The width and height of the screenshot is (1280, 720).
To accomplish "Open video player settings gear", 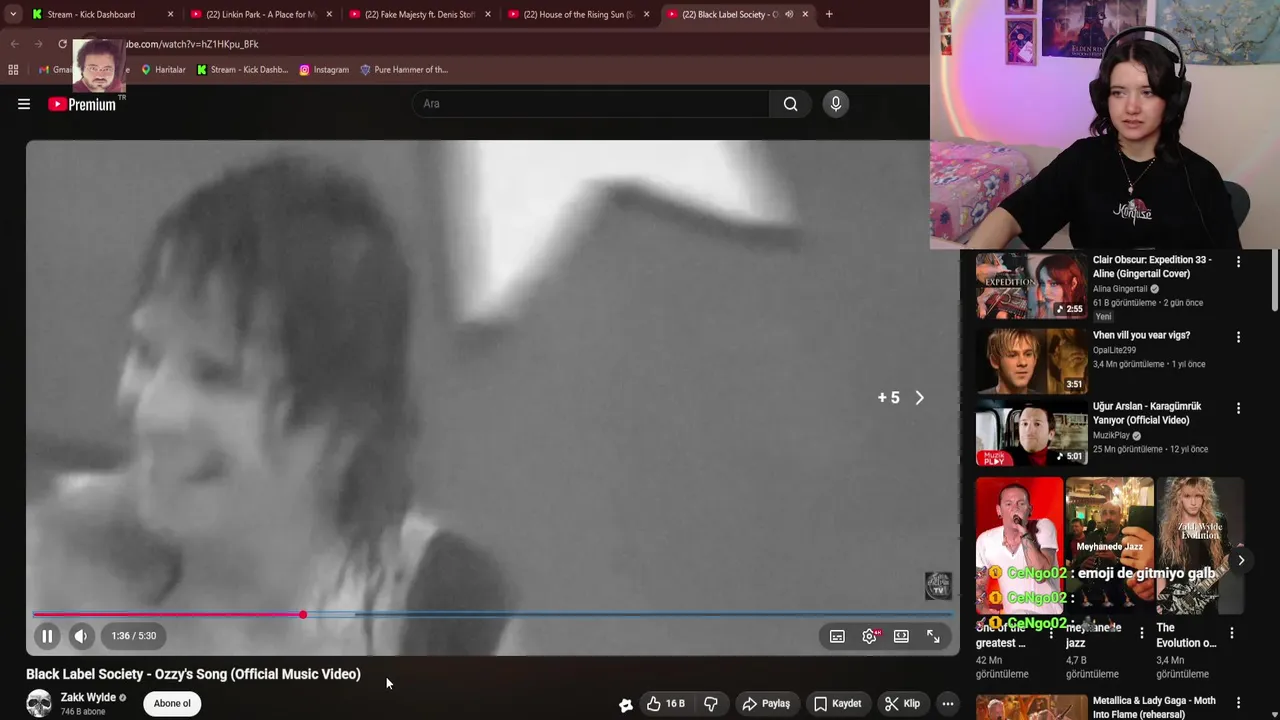I will point(870,636).
